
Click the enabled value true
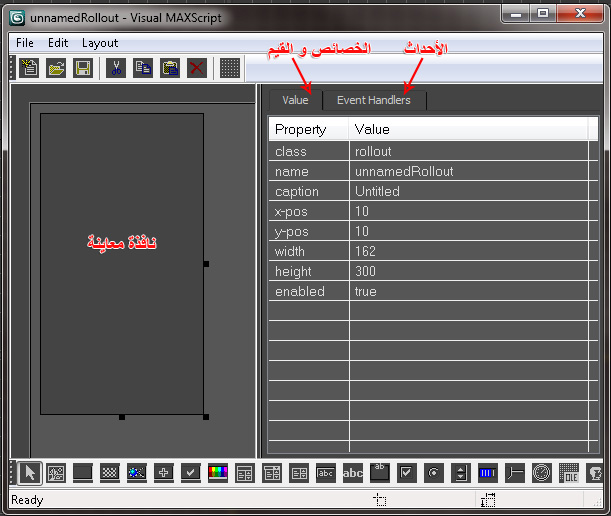468,291
